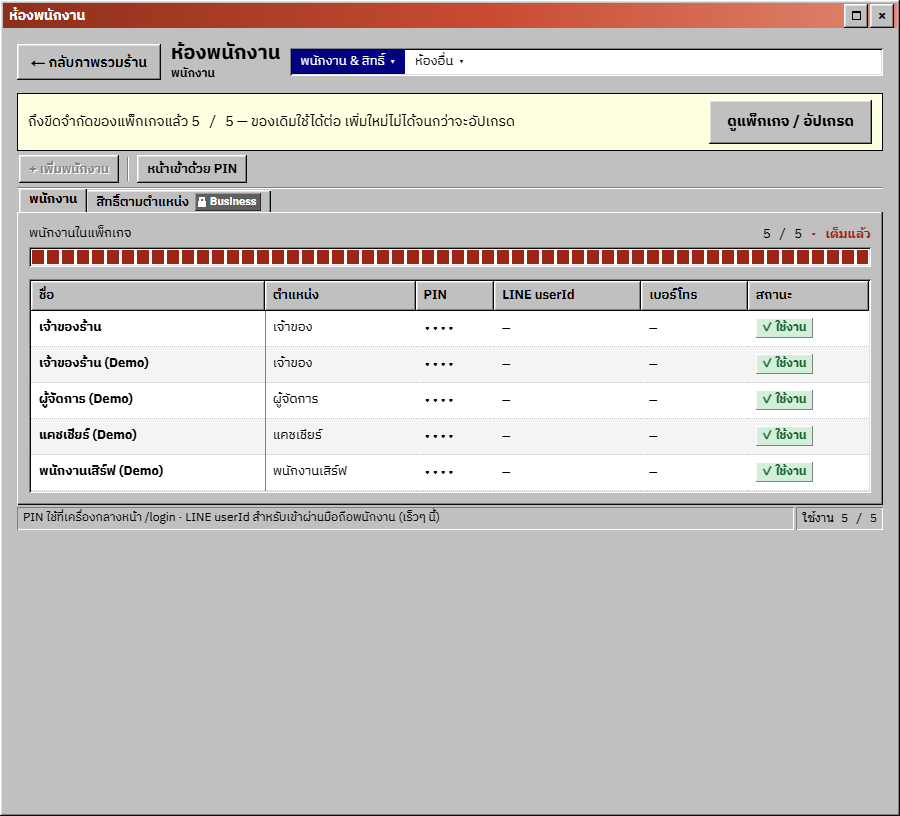Toggle ใช้งาน status for เจ้าของร้าน (Demo)

tap(784, 363)
